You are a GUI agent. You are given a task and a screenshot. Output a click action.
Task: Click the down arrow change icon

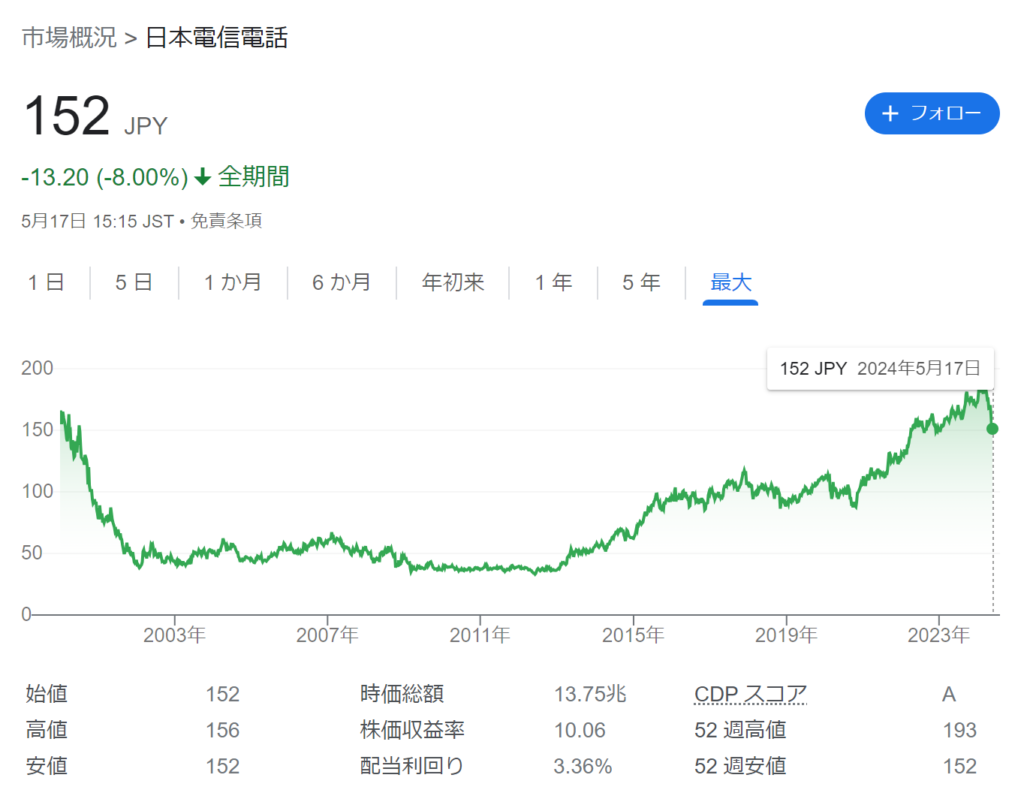(203, 176)
